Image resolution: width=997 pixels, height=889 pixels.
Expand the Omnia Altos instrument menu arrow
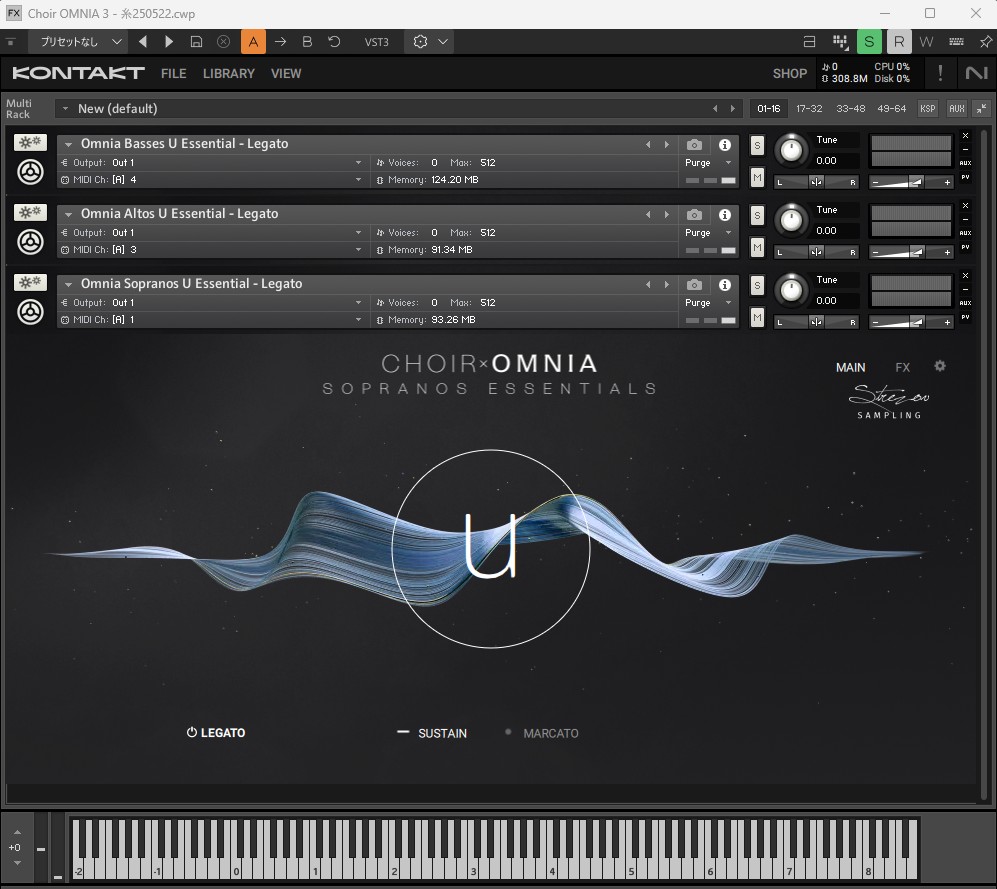click(x=68, y=214)
